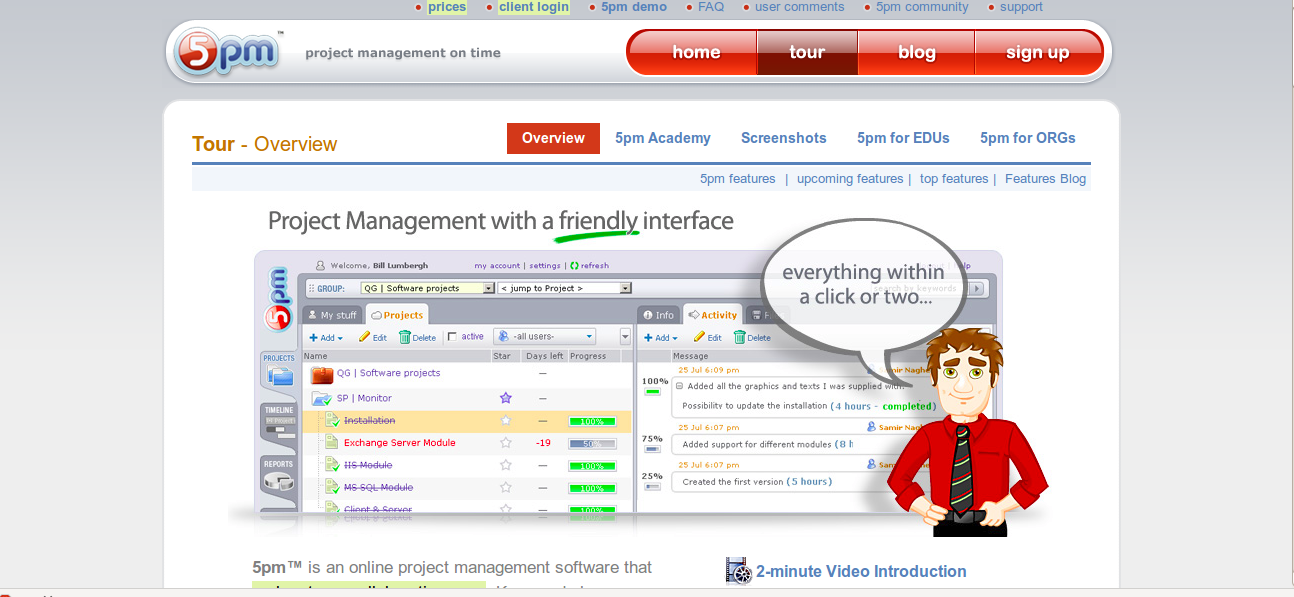This screenshot has height=597, width=1294.
Task: Open the 5pm for ORGs tab
Action: point(1028,138)
